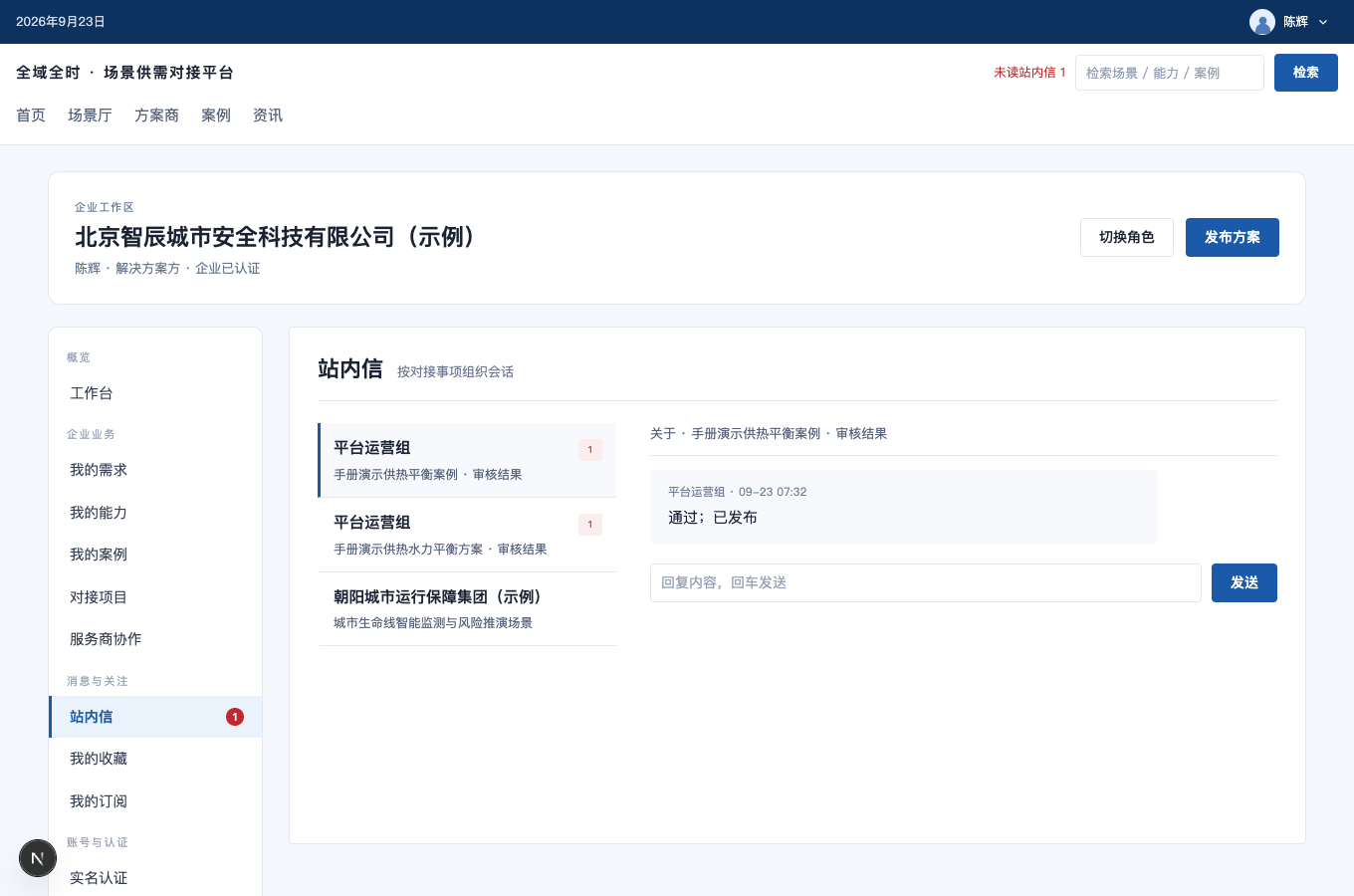The image size is (1354, 896).
Task: Open 对接项目 in the sidebar
Action: [155, 597]
